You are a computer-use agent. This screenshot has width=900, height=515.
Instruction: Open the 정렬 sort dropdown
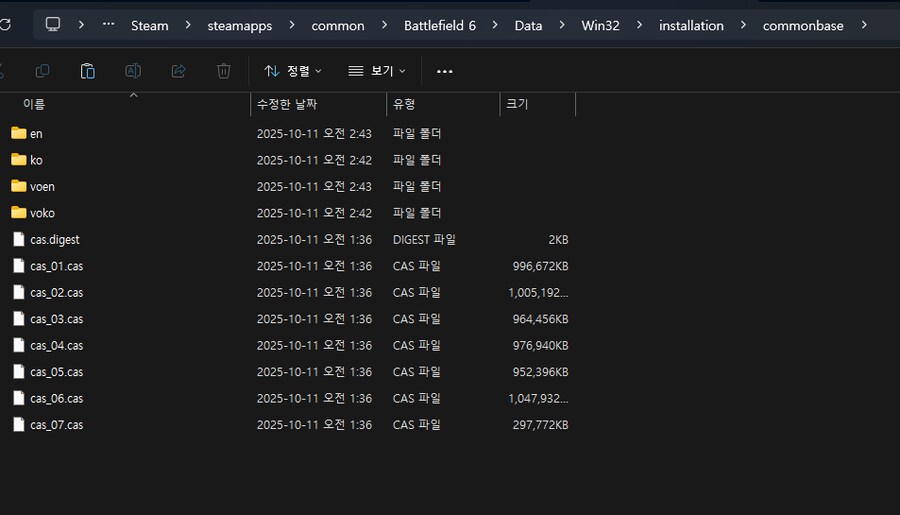click(x=293, y=71)
